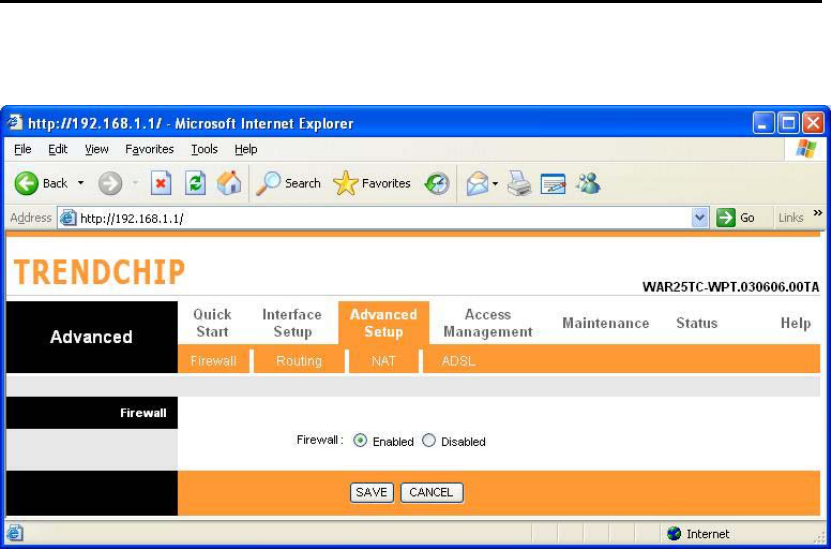831x549 pixels.
Task: Click the Back arrow icon
Action: coord(26,184)
